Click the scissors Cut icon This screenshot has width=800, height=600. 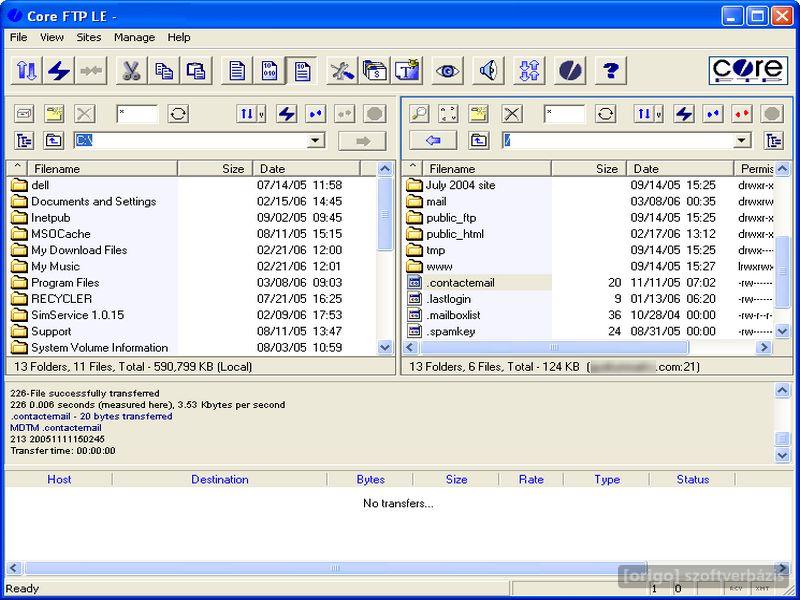click(132, 70)
